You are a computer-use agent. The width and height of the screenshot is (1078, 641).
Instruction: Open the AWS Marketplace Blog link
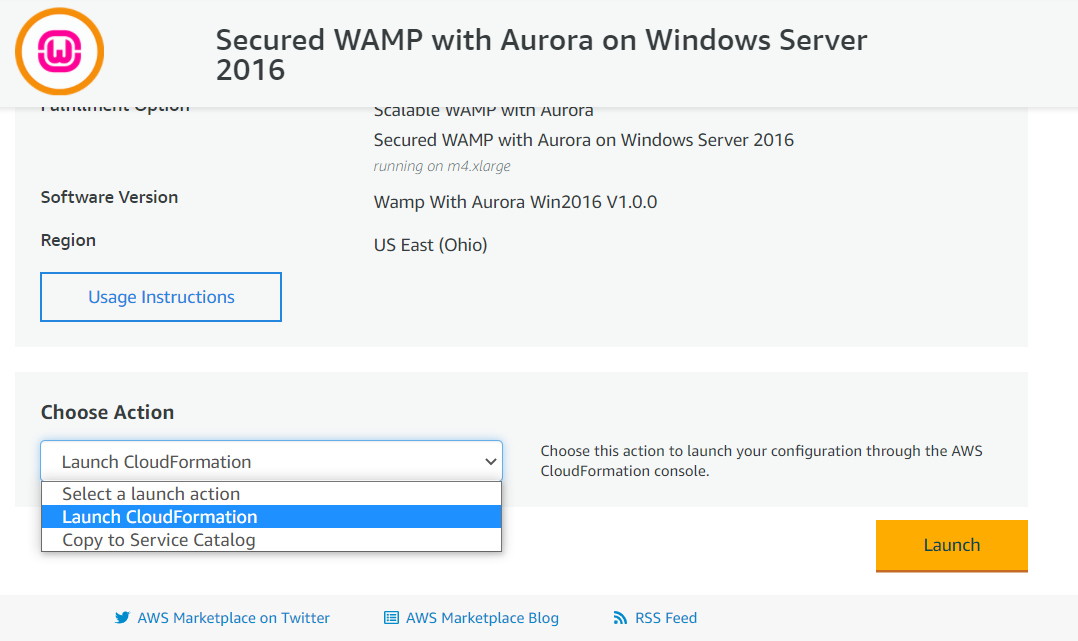click(x=482, y=618)
